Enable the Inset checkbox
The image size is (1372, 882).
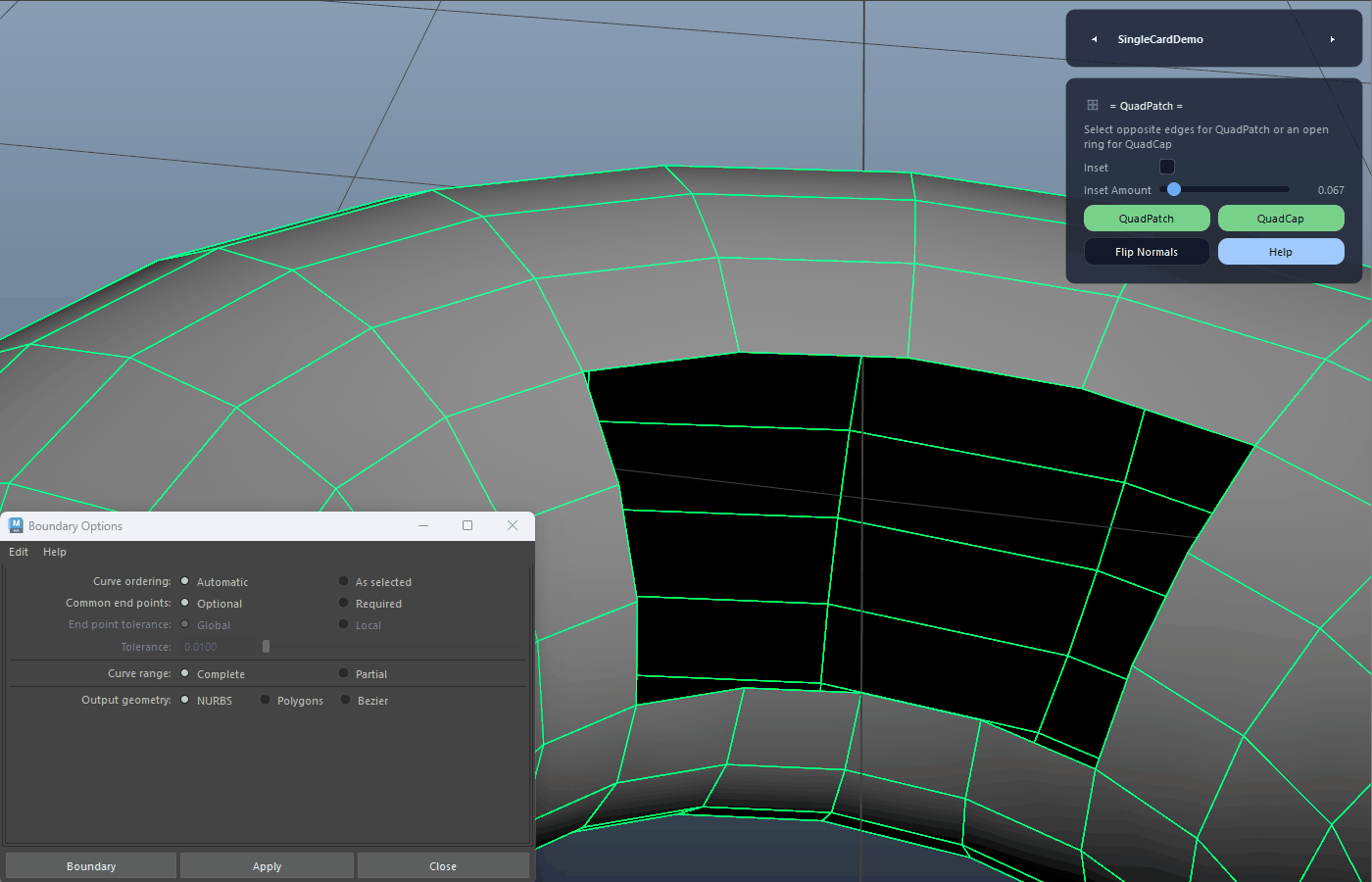pyautogui.click(x=1166, y=167)
